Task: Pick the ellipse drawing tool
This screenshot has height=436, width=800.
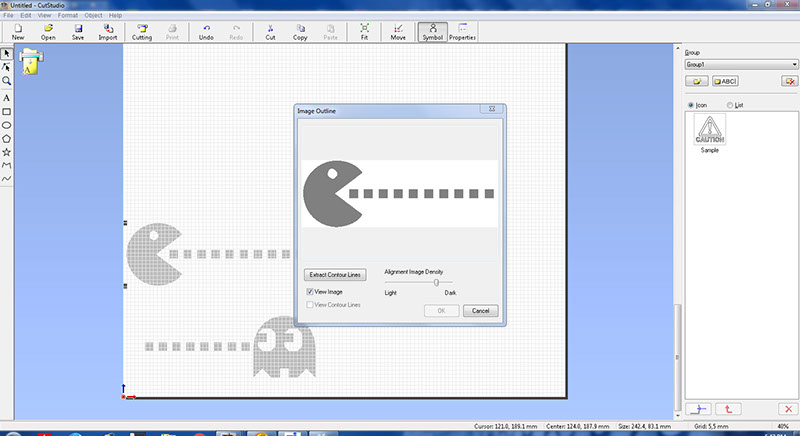Action: click(7, 125)
